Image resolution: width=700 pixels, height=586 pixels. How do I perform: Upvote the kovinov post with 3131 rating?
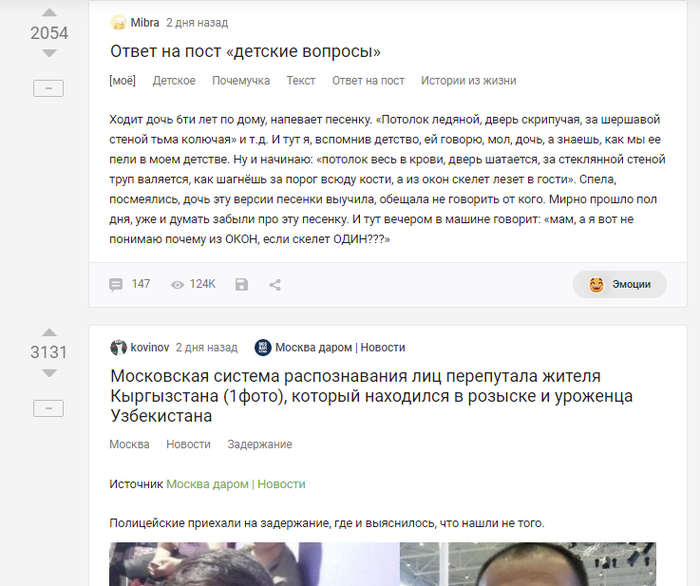point(49,332)
